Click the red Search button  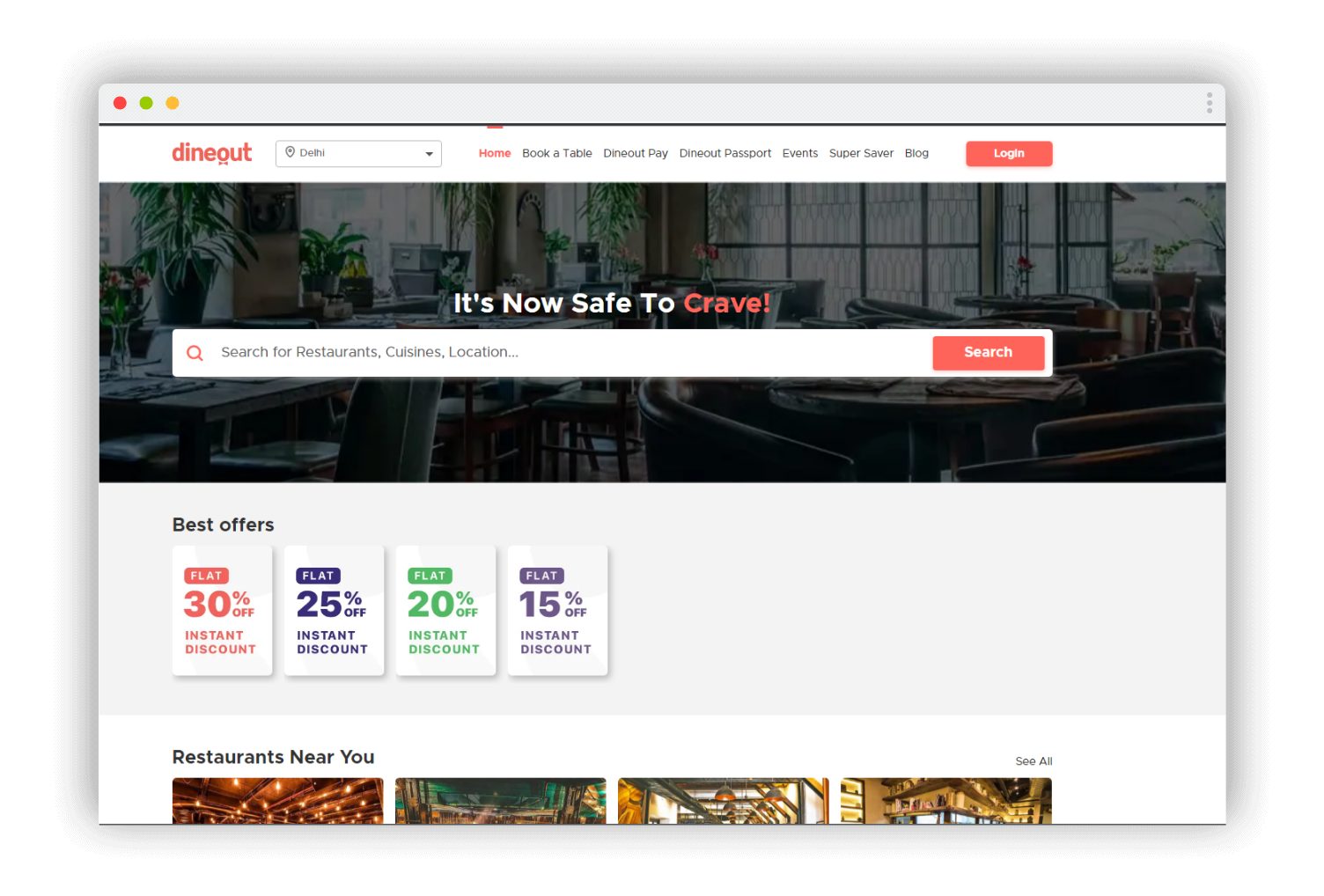coord(989,352)
